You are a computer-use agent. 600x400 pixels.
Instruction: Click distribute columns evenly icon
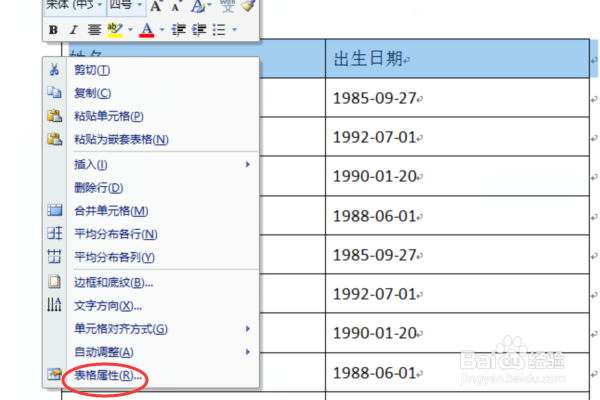point(54,256)
